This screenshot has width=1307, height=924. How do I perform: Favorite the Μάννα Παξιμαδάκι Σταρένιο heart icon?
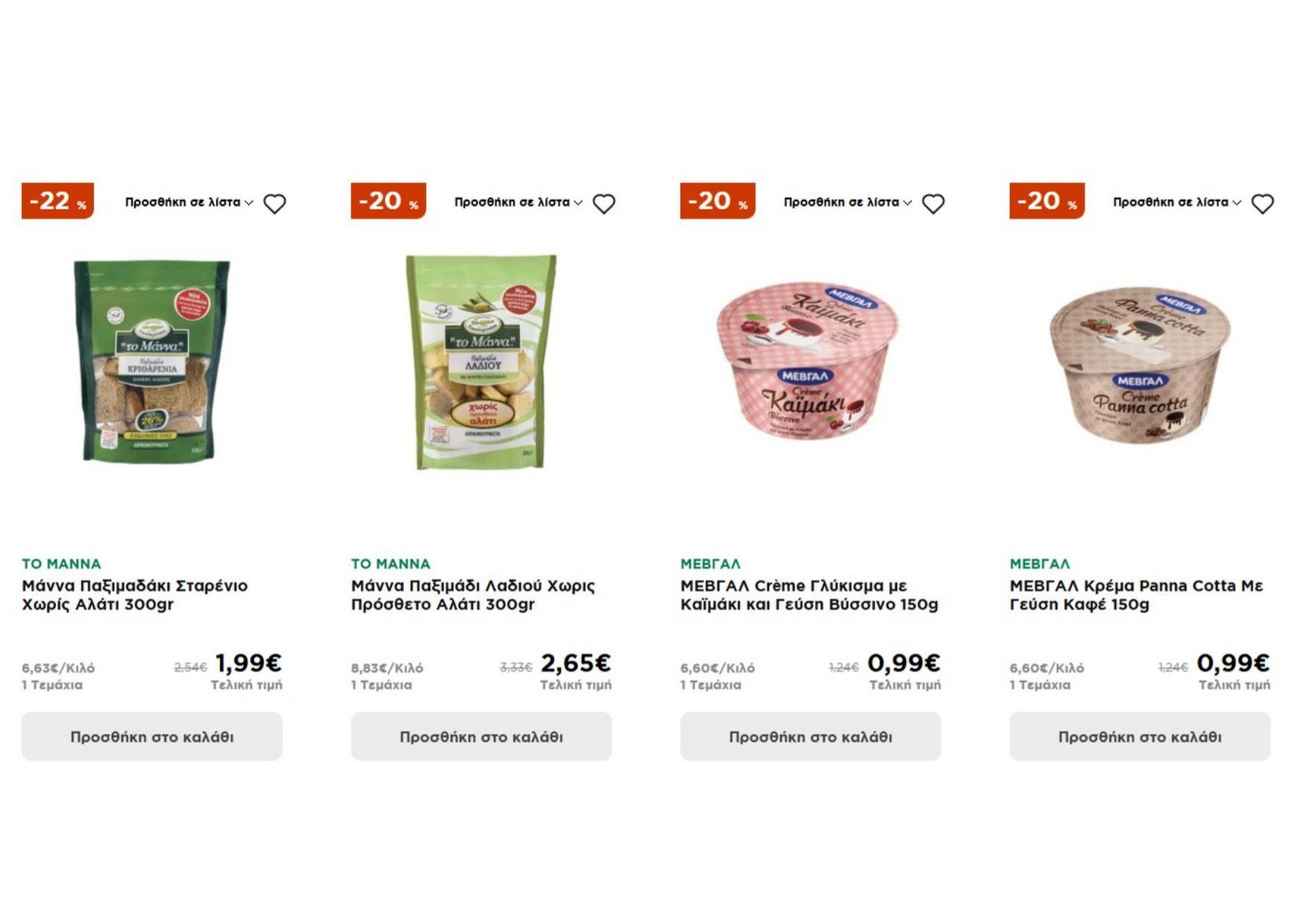pyautogui.click(x=274, y=203)
